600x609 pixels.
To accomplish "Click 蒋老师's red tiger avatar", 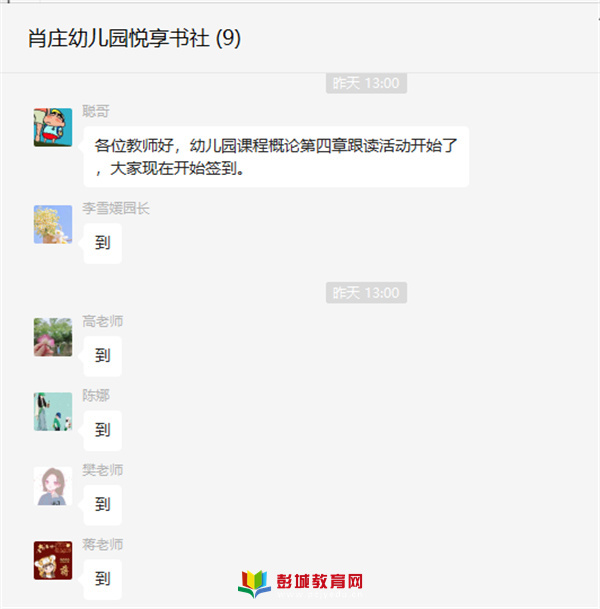I will (x=53, y=560).
